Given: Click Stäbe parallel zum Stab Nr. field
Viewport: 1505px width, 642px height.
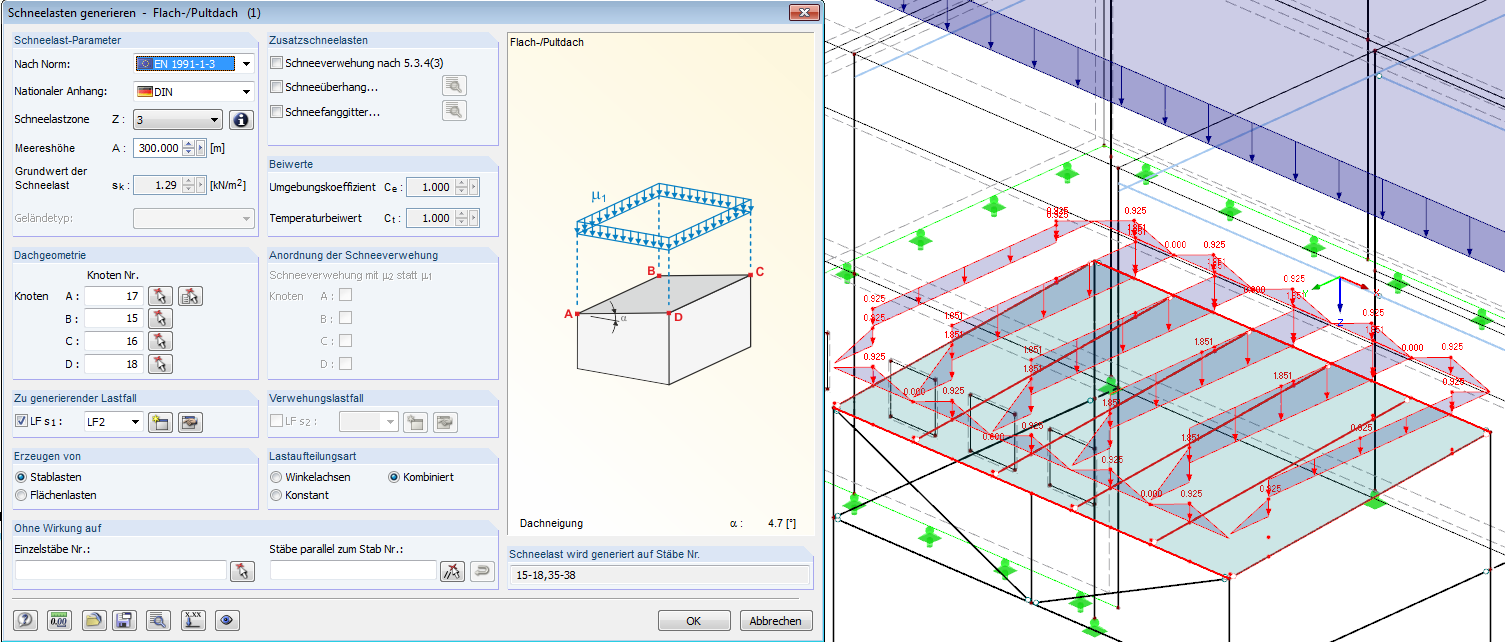Looking at the screenshot, I should pos(353,571).
